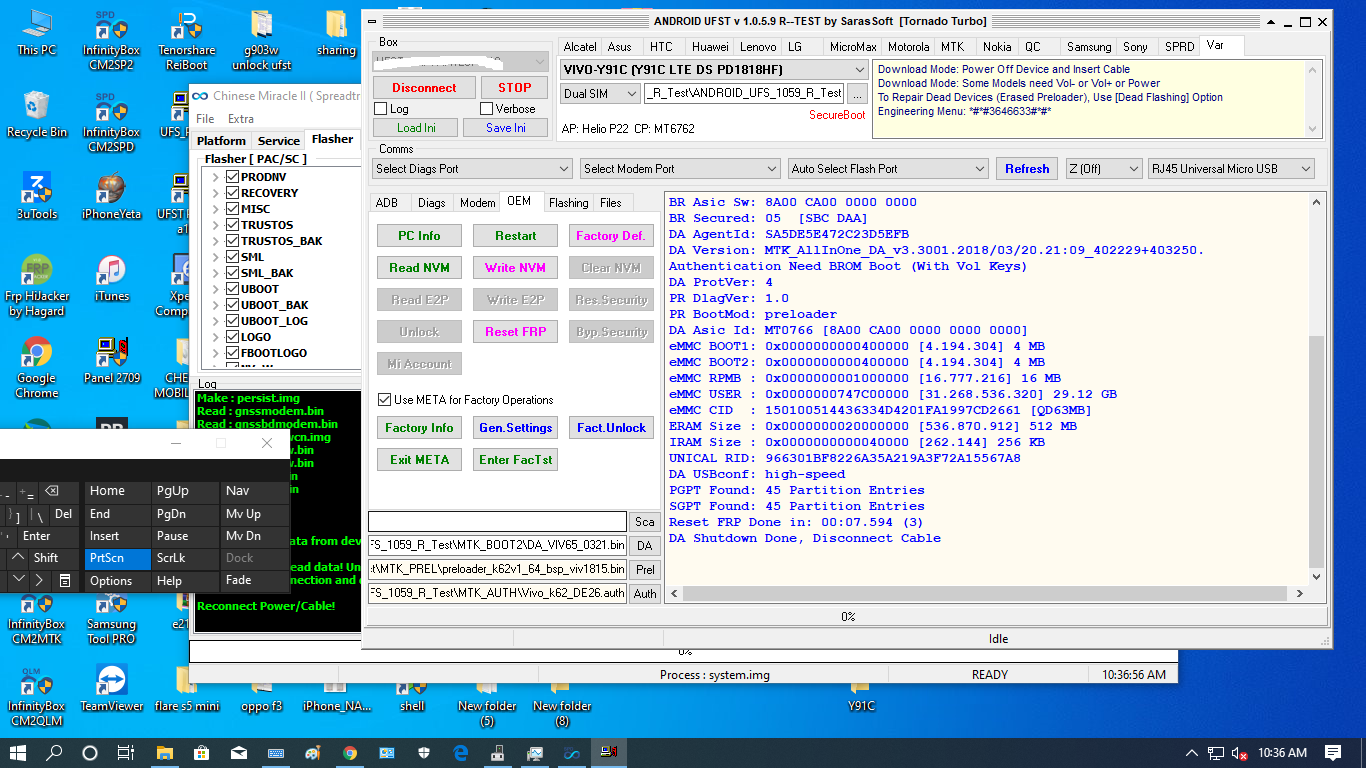Open the Recycle Bin desktop icon

[37, 114]
